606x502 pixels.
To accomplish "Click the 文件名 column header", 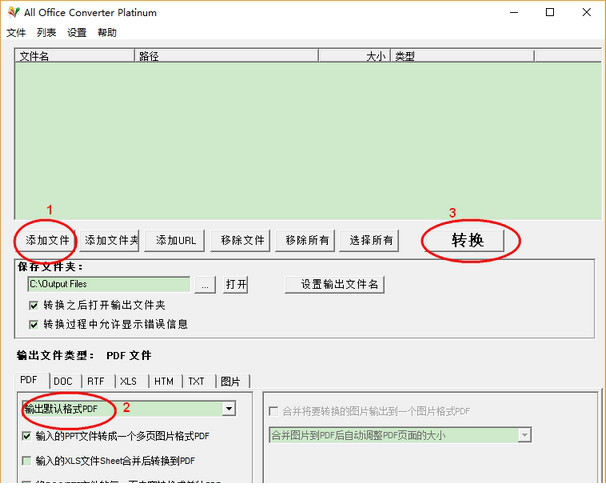I will point(75,56).
